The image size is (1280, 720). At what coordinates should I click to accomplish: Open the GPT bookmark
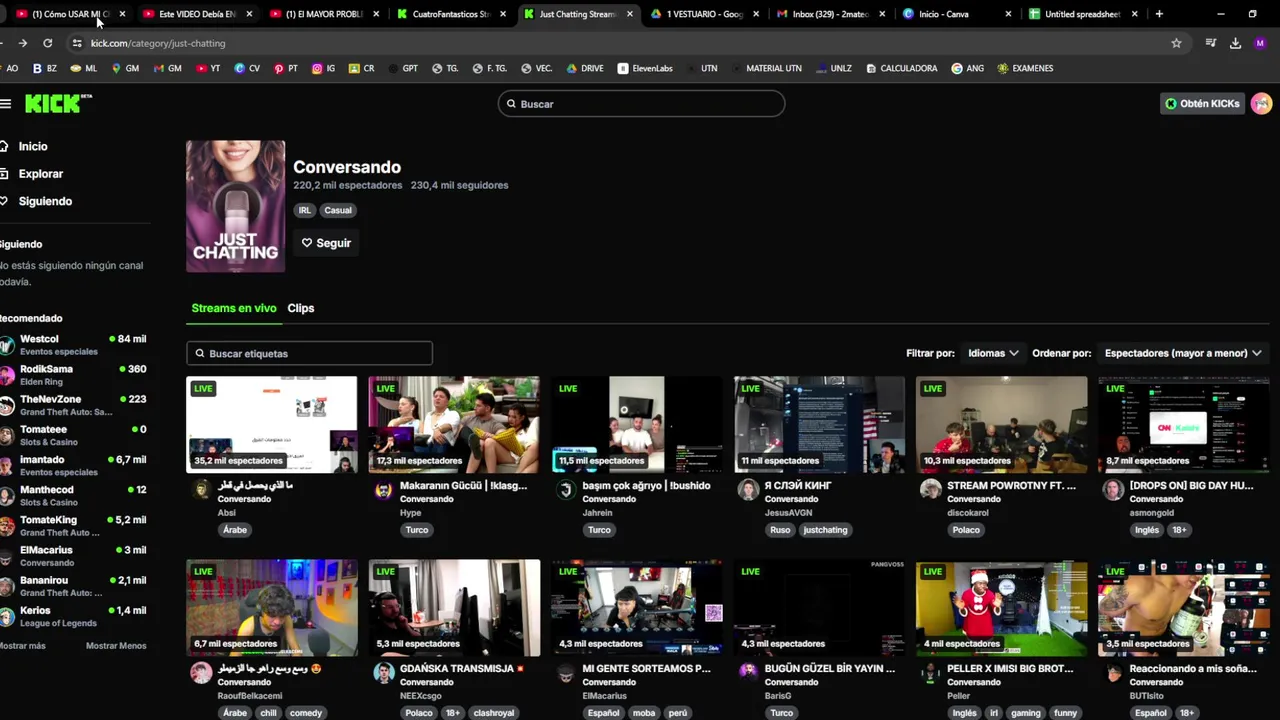pyautogui.click(x=402, y=68)
